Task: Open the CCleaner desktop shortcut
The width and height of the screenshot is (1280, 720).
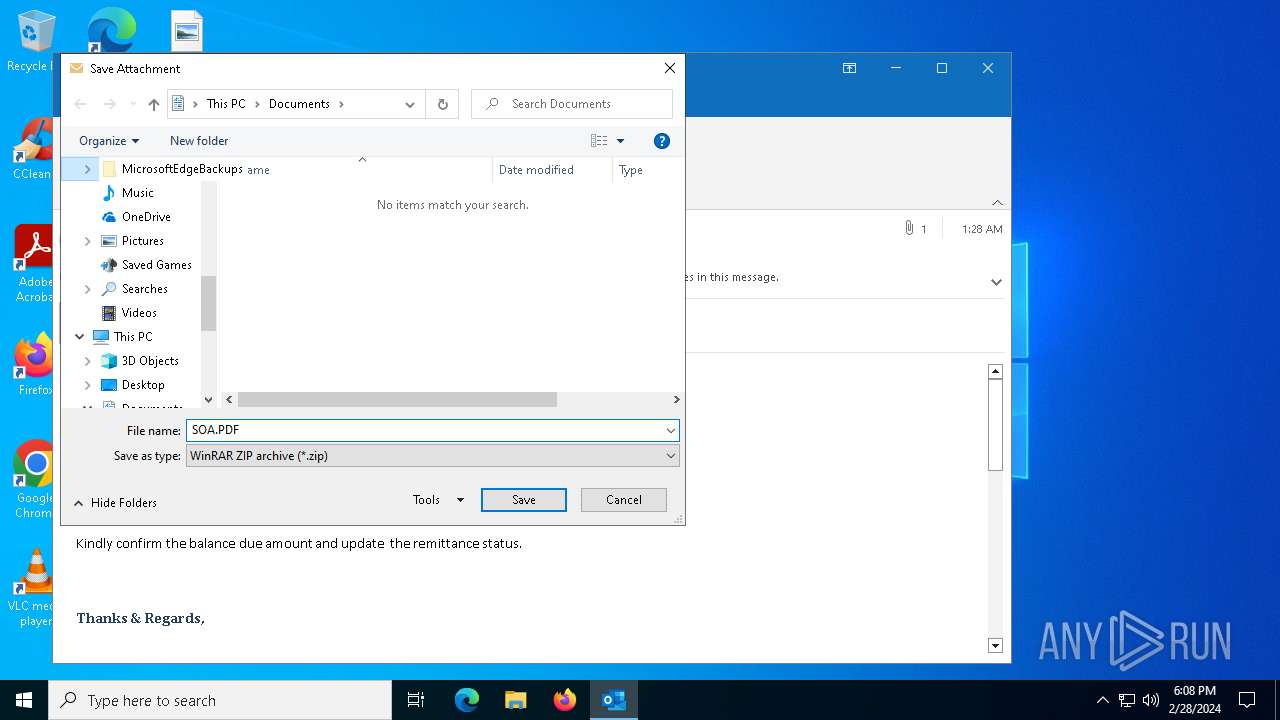Action: [x=33, y=150]
